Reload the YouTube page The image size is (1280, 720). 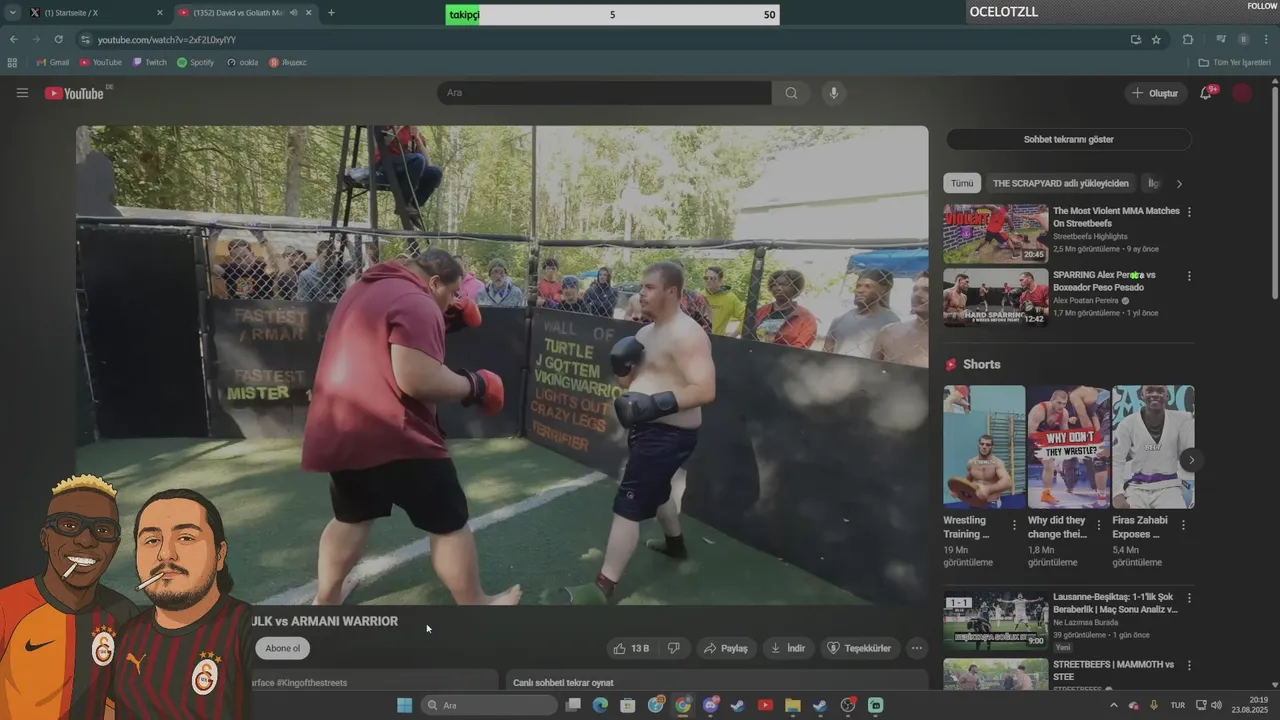pyautogui.click(x=58, y=39)
